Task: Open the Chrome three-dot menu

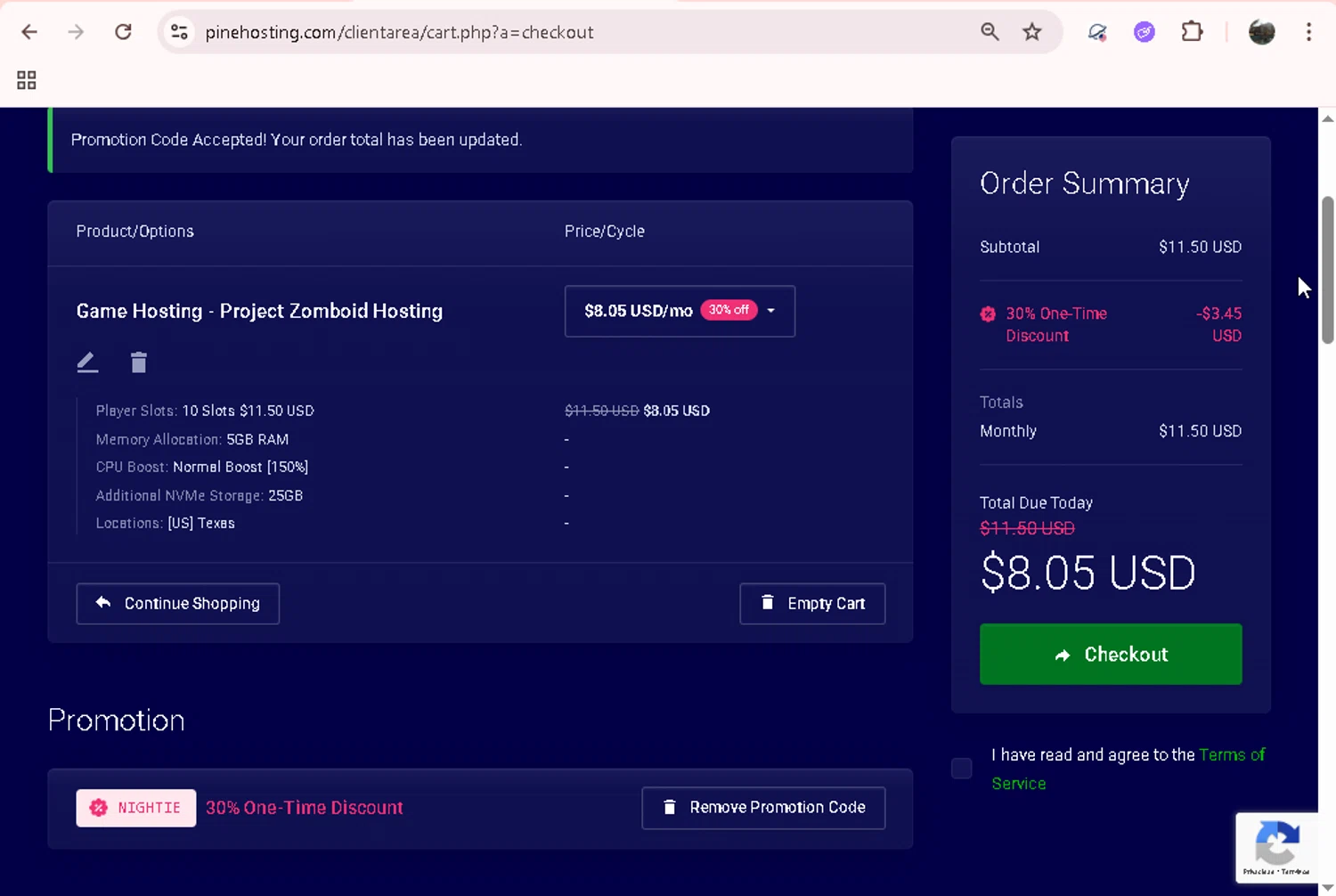Action: click(x=1308, y=32)
